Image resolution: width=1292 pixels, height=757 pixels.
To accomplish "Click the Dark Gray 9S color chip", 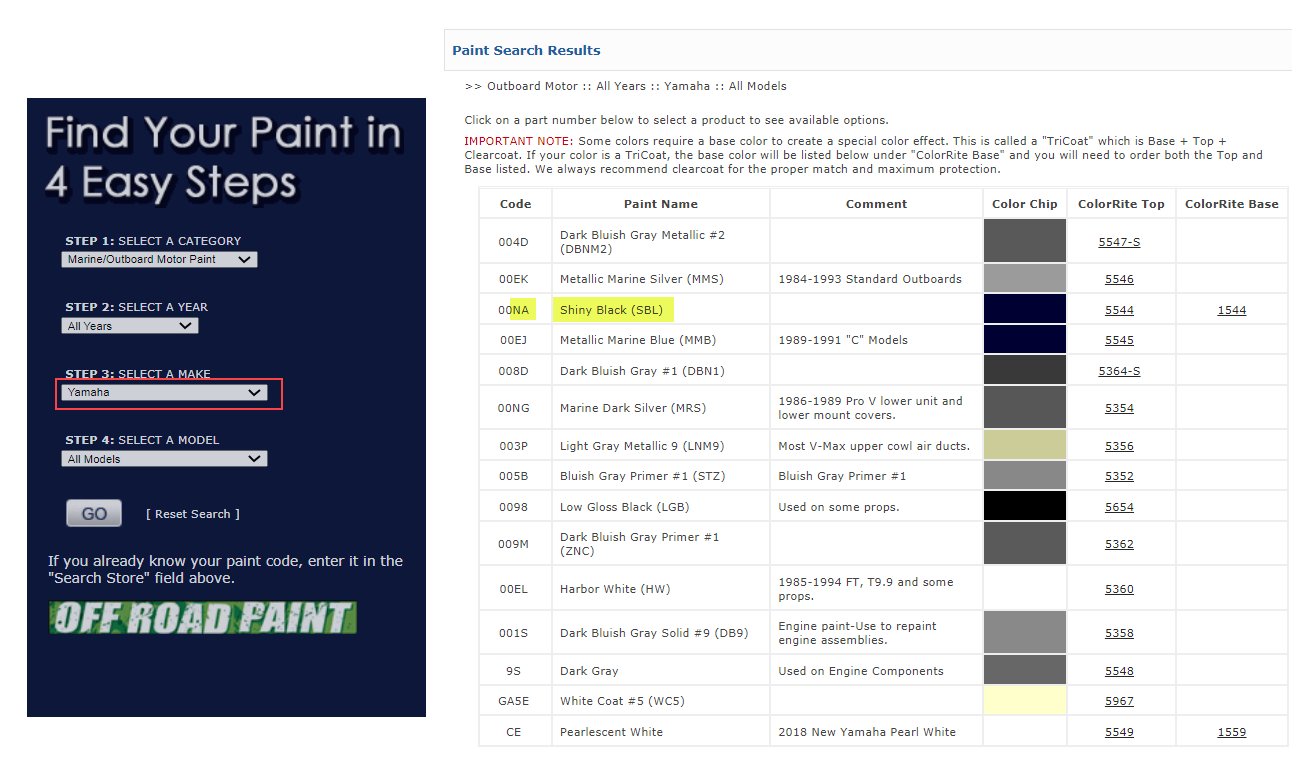I will [x=1024, y=670].
